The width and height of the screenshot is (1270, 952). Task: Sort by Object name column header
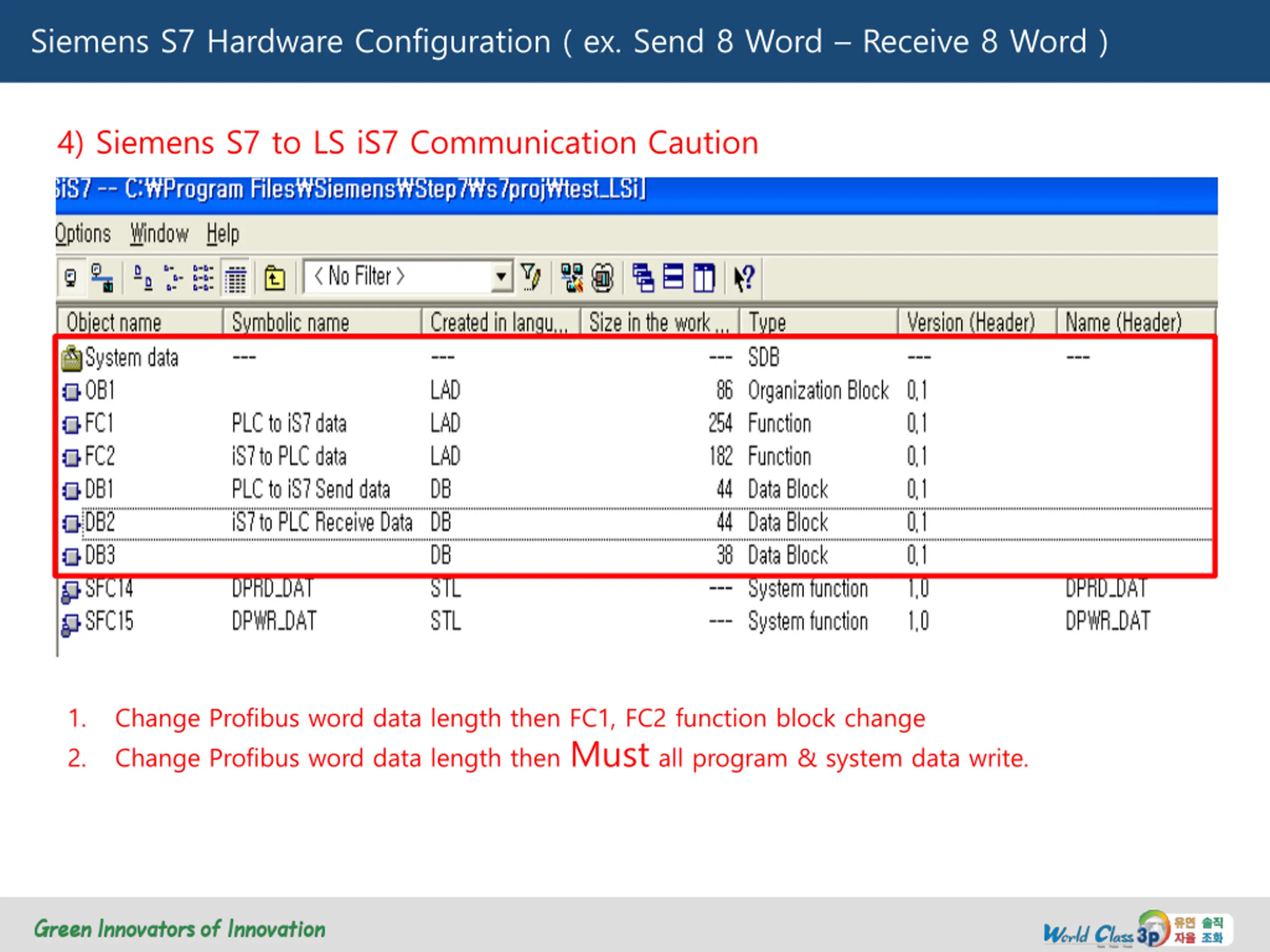click(139, 322)
